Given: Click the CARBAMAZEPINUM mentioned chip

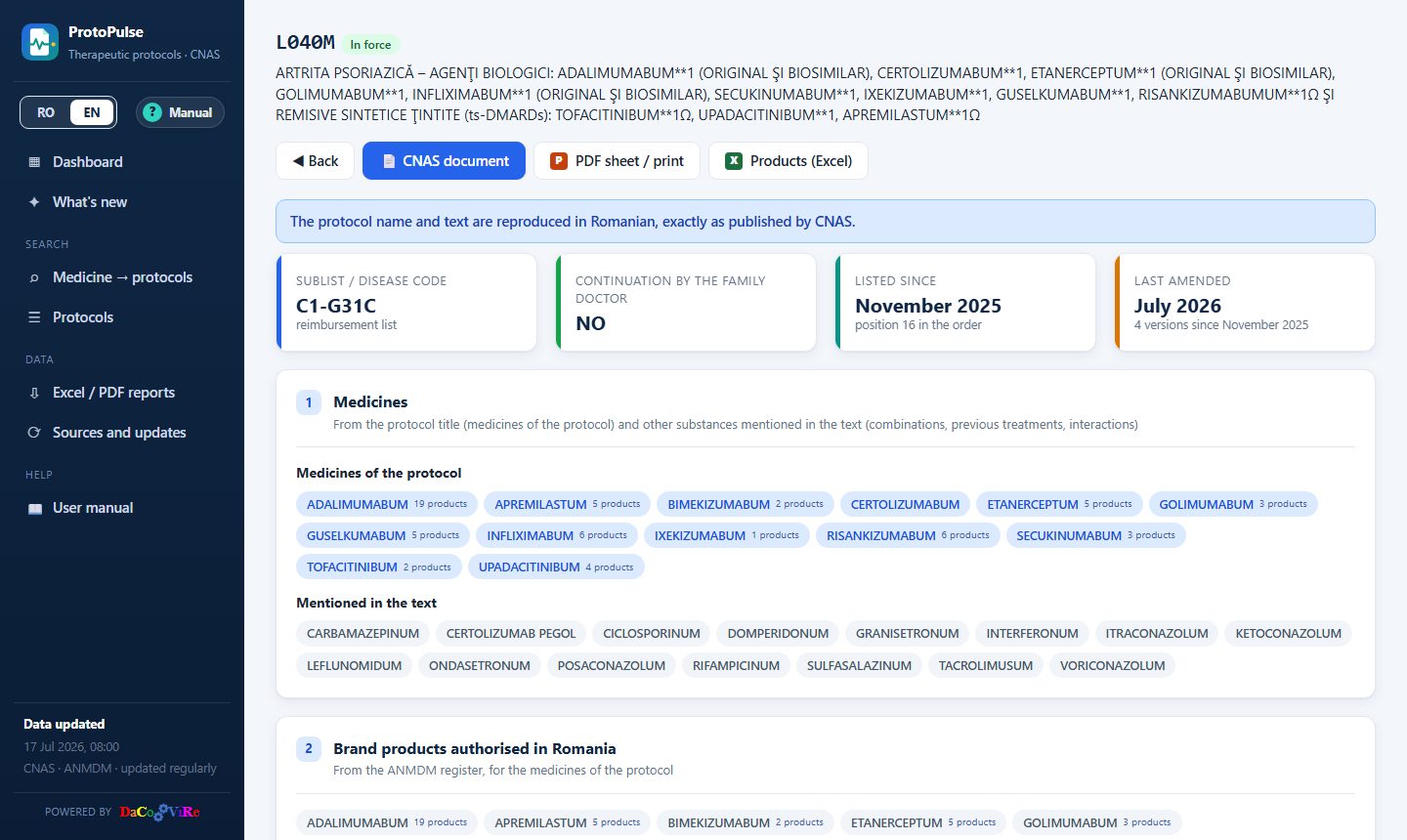Looking at the screenshot, I should point(362,634).
